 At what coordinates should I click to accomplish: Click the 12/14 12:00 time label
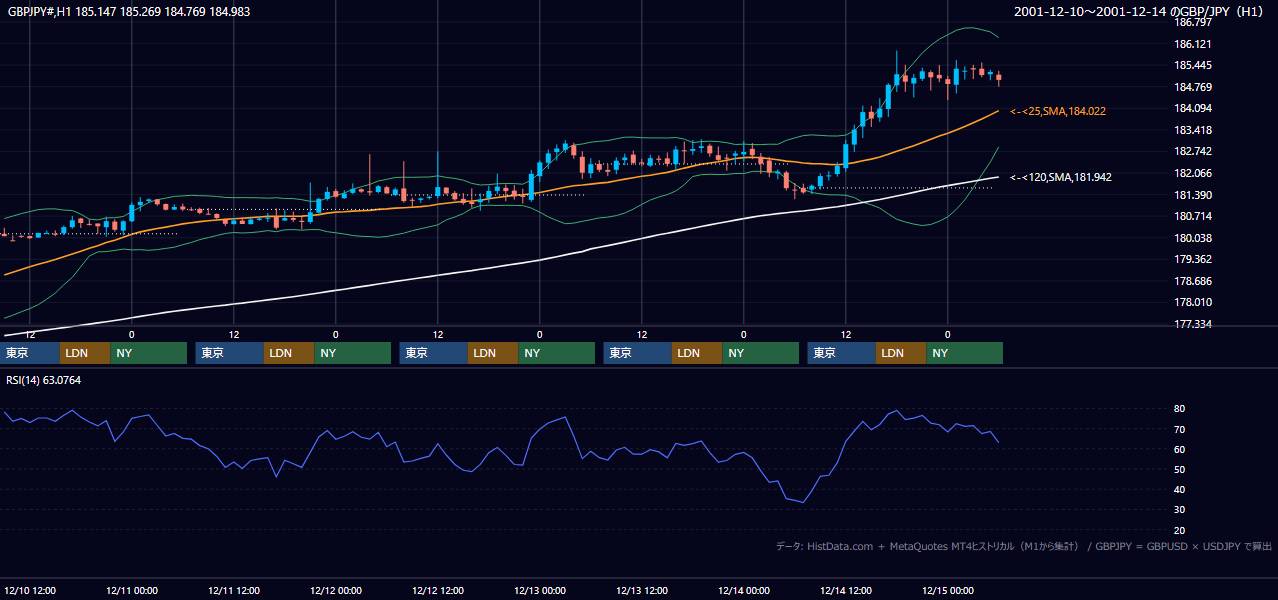click(846, 590)
